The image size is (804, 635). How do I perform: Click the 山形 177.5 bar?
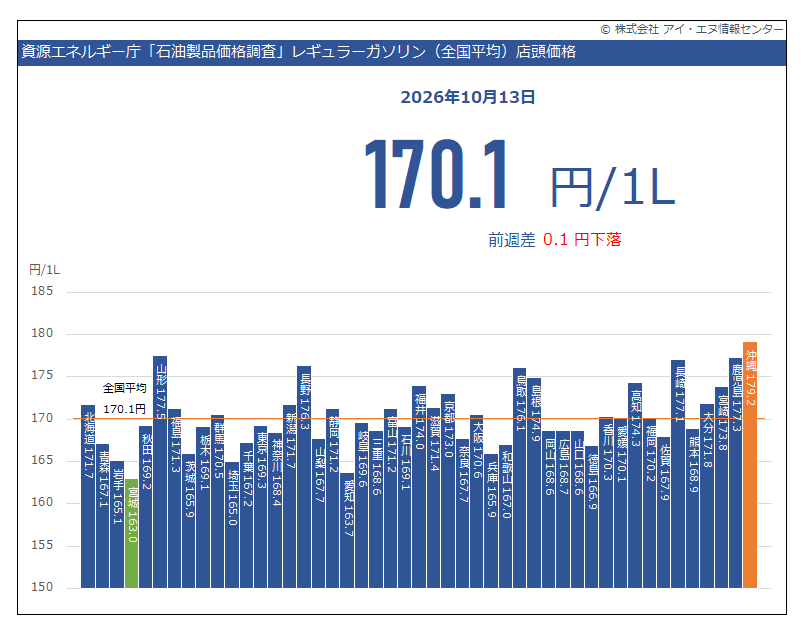(160, 472)
